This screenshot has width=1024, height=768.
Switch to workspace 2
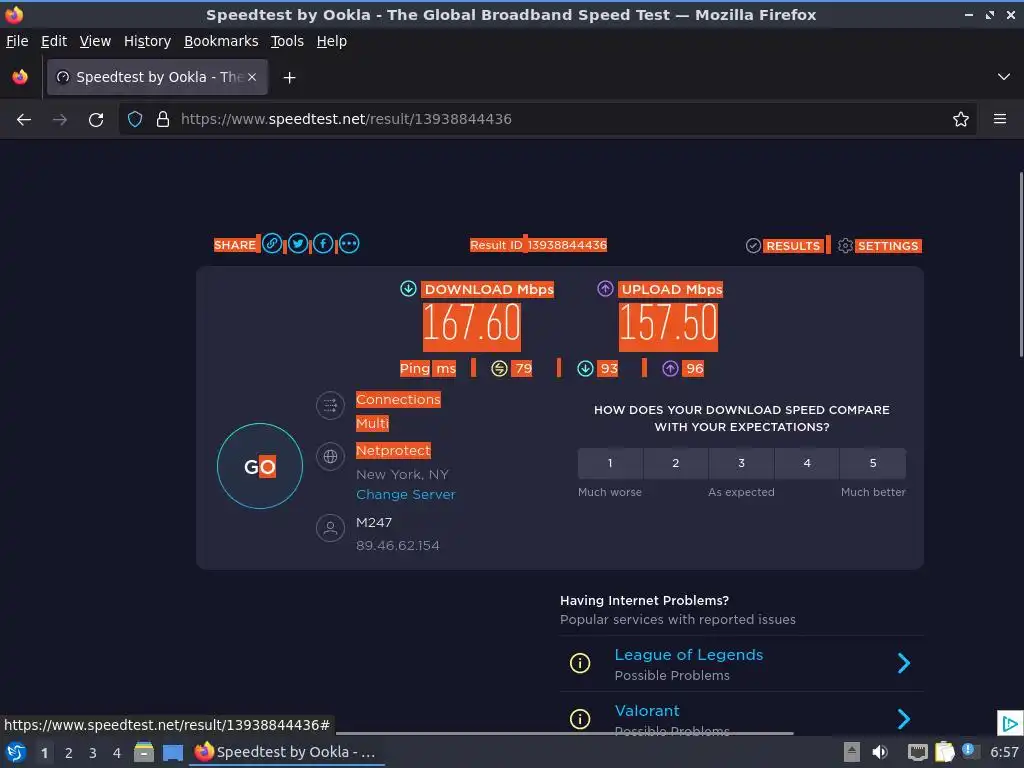point(69,753)
